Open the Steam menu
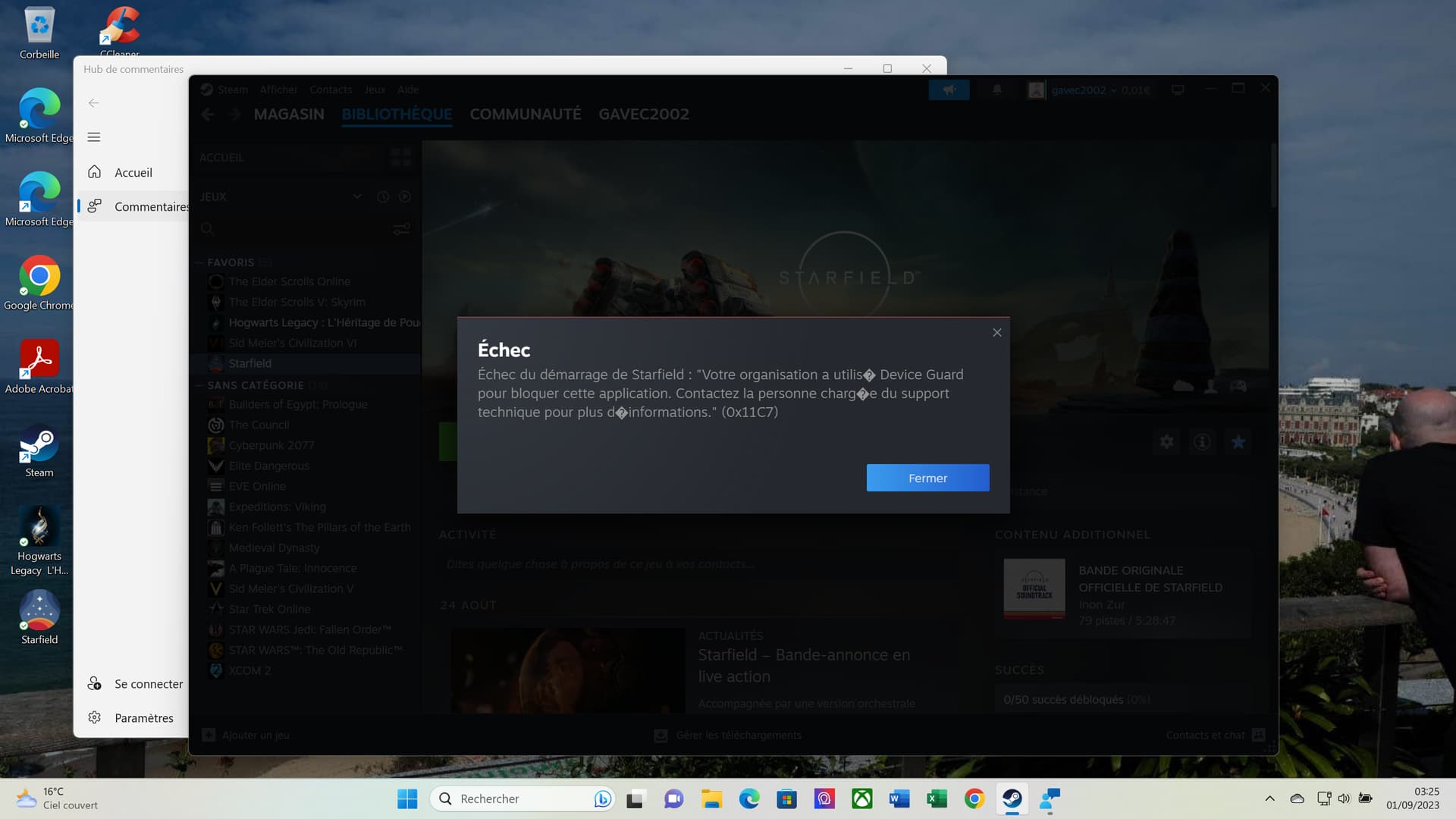The width and height of the screenshot is (1456, 819). tap(232, 89)
